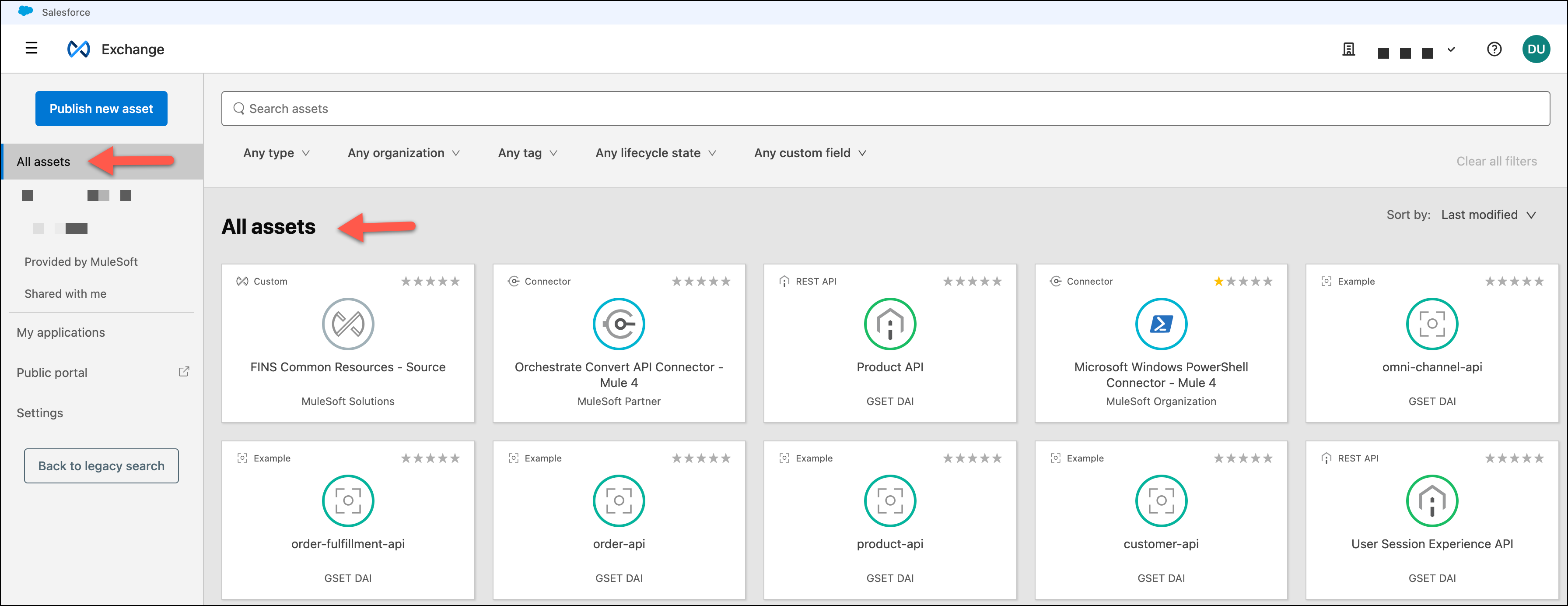The height and width of the screenshot is (606, 1568).
Task: Go to My applications
Action: tap(61, 332)
